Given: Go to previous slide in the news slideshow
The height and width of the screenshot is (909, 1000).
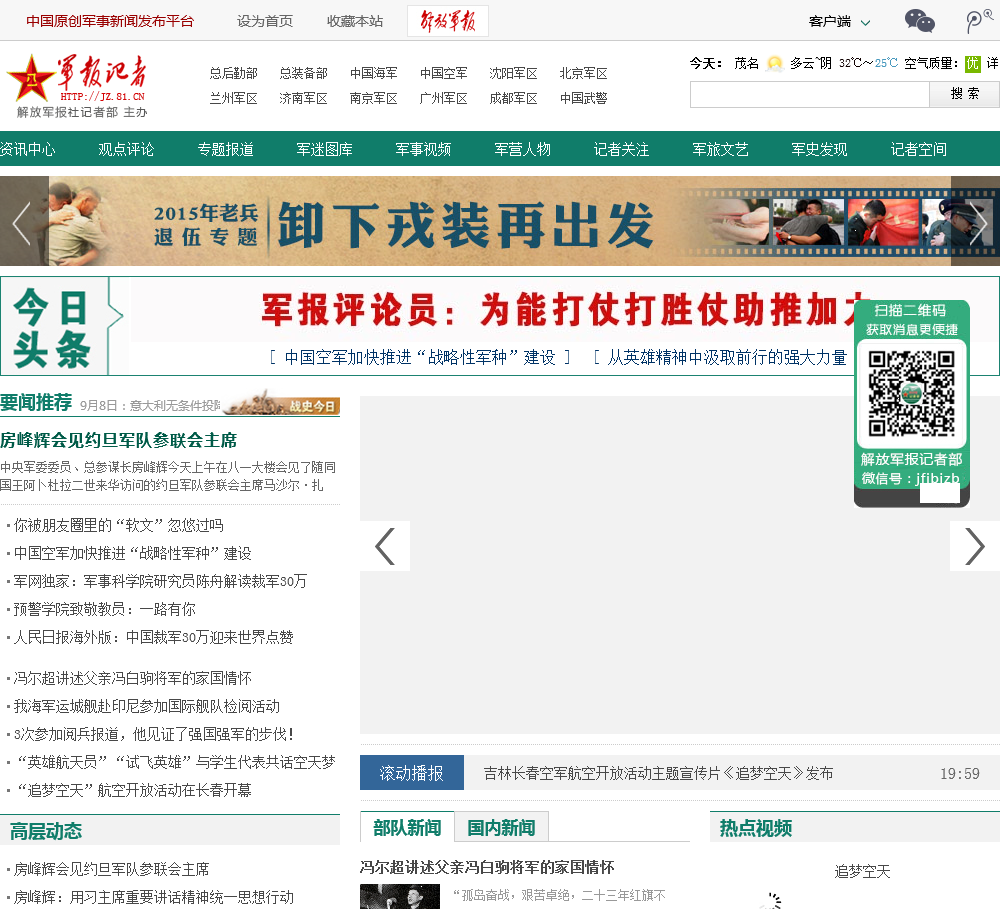Looking at the screenshot, I should (x=385, y=546).
